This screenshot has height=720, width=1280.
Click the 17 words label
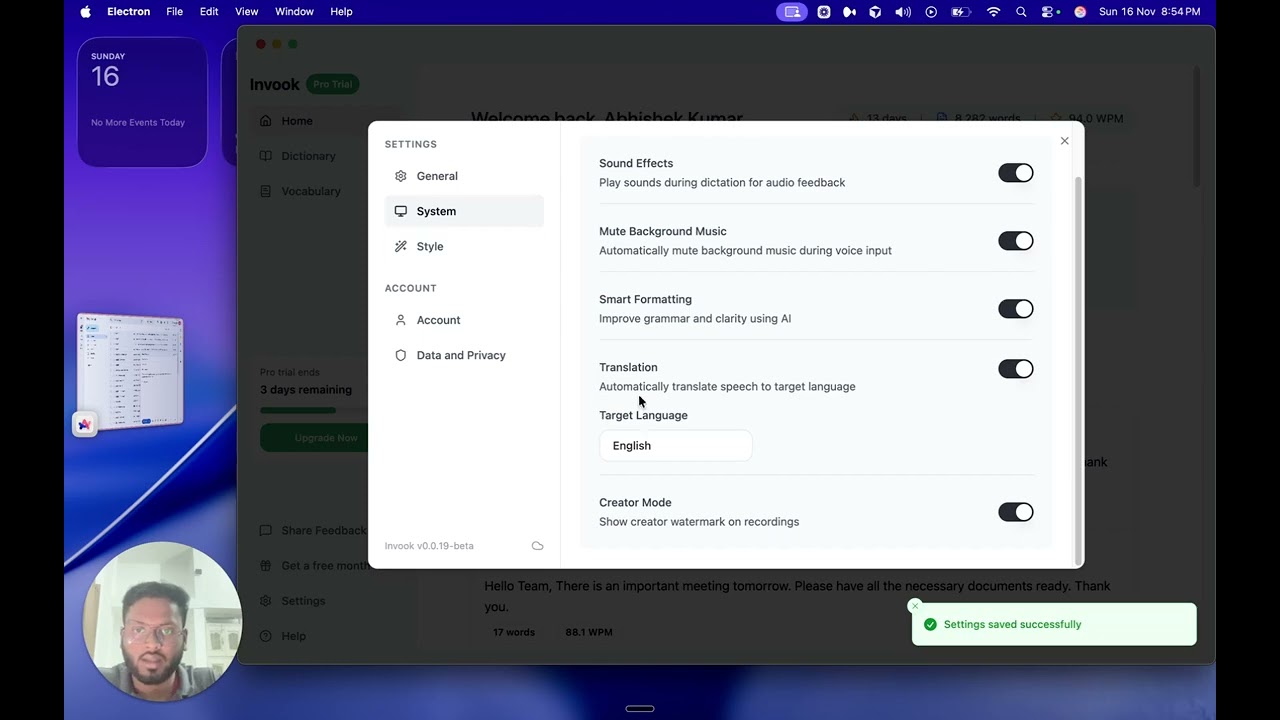514,632
